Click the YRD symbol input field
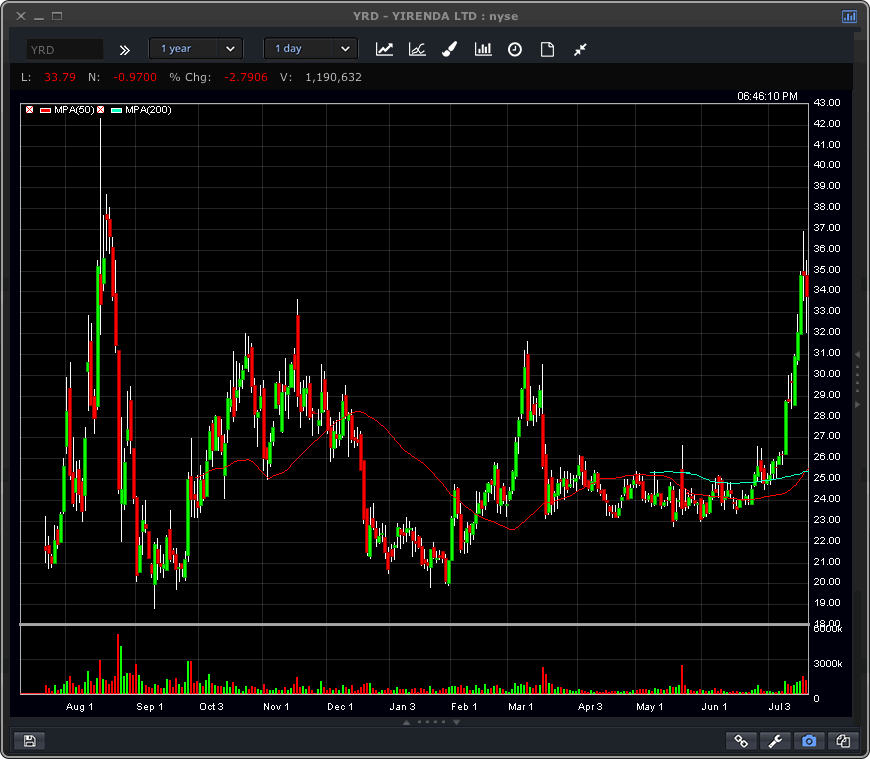 pos(65,49)
